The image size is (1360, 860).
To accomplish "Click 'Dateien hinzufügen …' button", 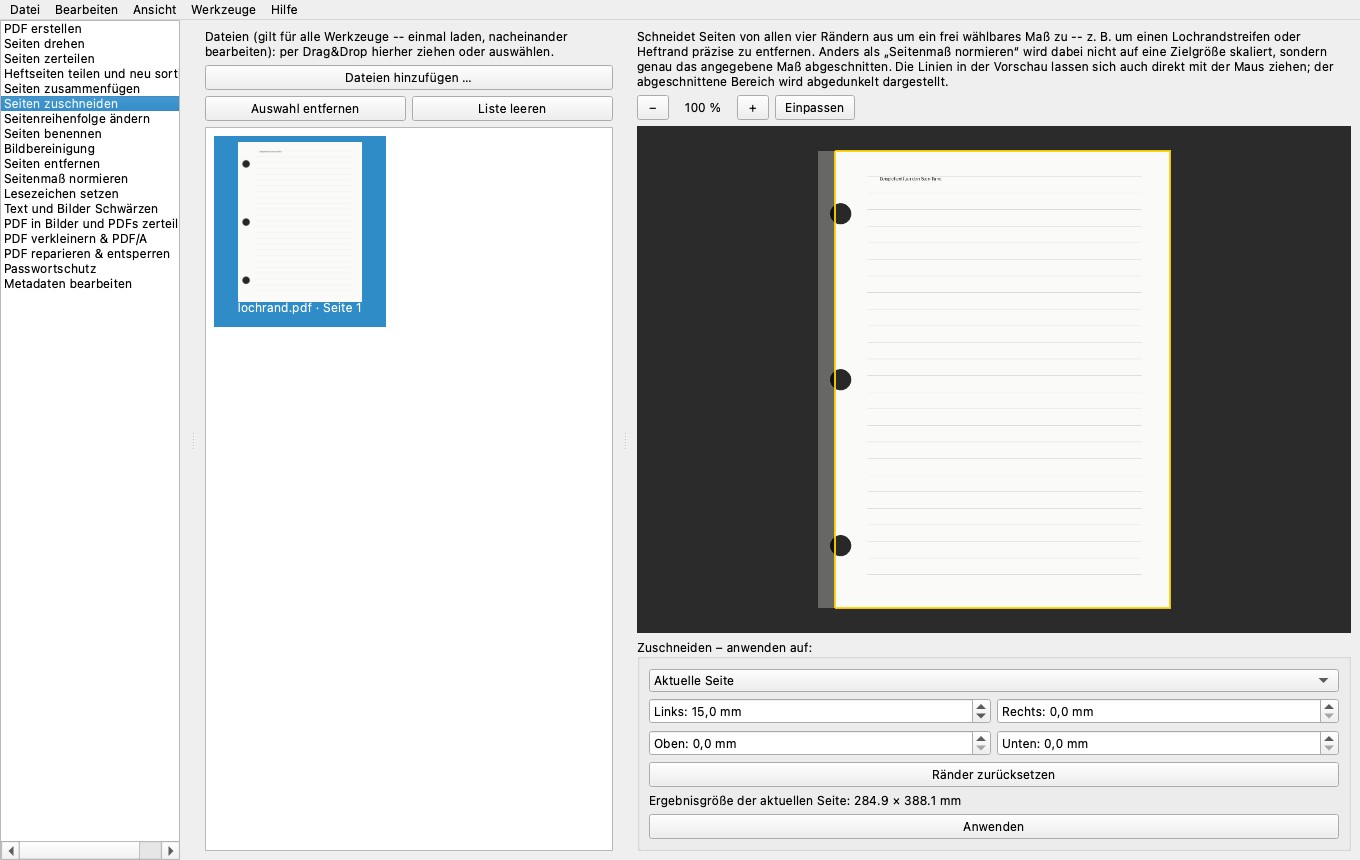I will pyautogui.click(x=408, y=77).
